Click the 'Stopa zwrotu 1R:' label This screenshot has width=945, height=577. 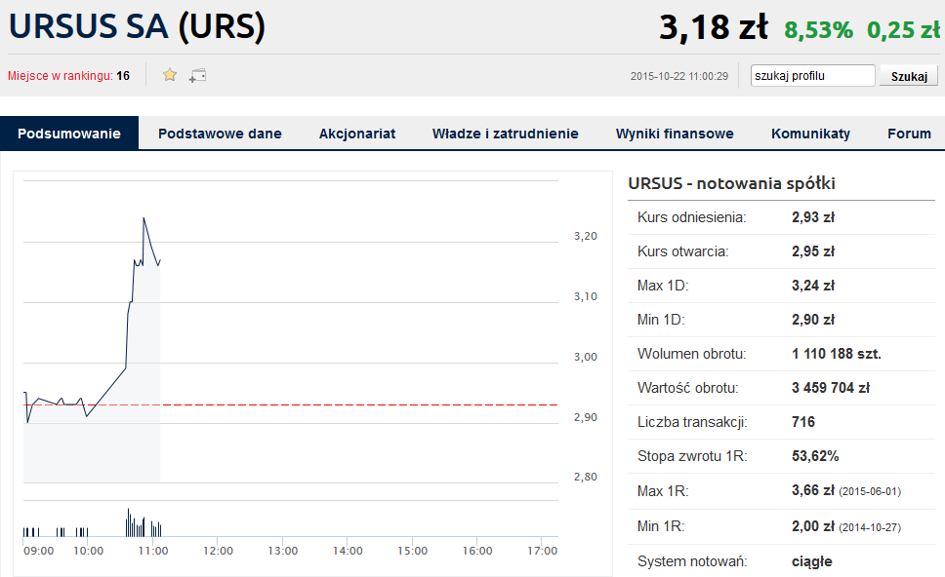[x=692, y=456]
